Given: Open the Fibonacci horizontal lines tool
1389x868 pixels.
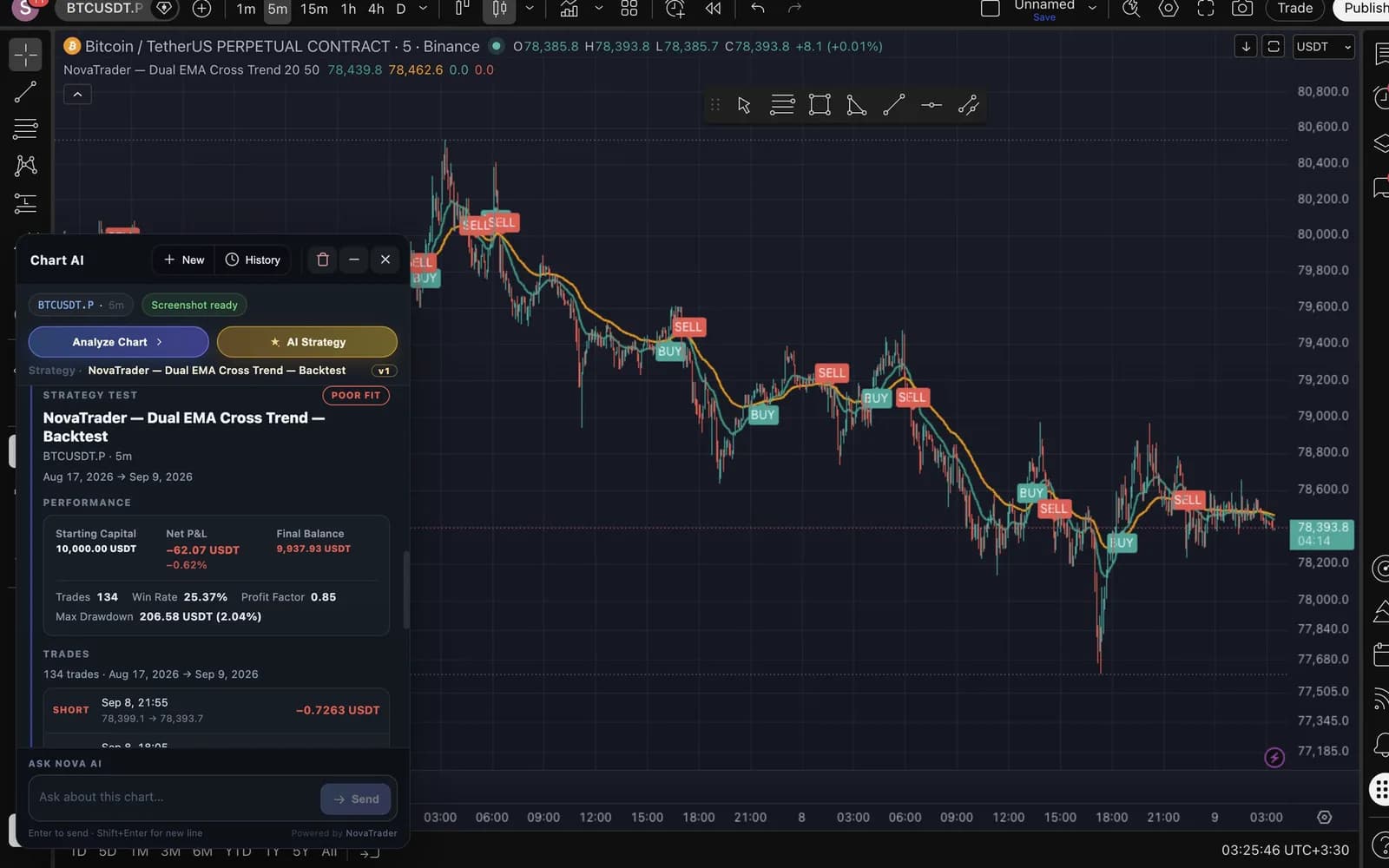Looking at the screenshot, I should (25, 128).
